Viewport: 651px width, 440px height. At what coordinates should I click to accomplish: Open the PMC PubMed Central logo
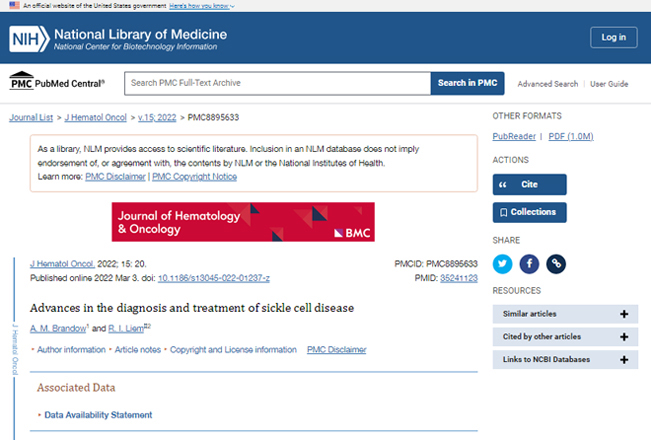point(57,81)
